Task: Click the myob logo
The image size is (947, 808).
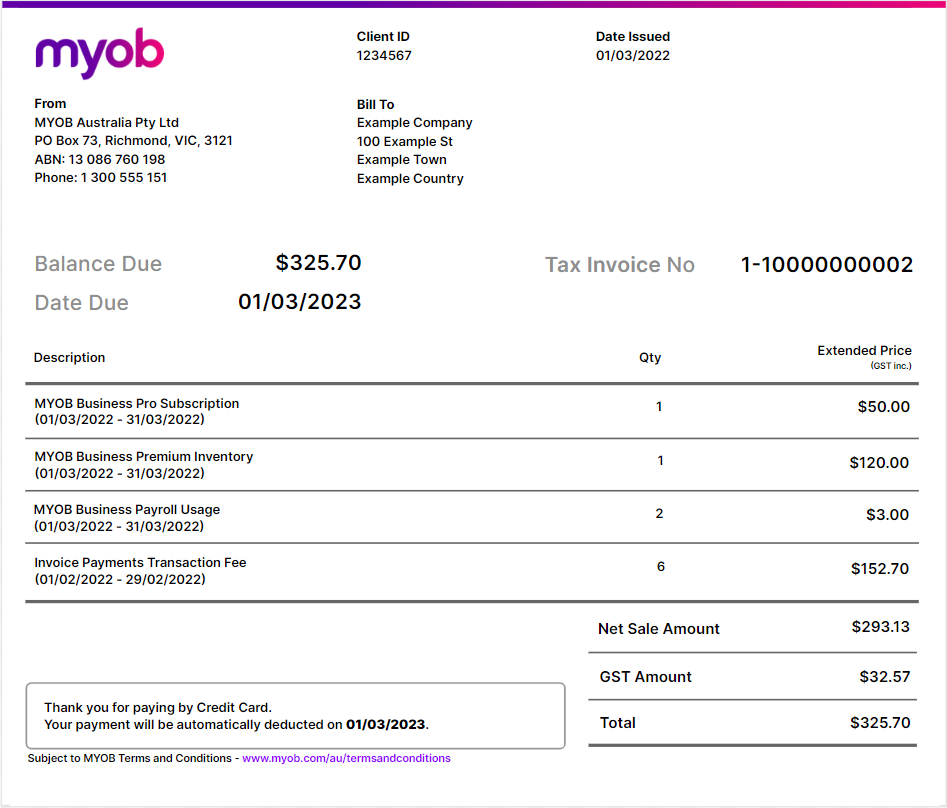Action: tap(100, 53)
